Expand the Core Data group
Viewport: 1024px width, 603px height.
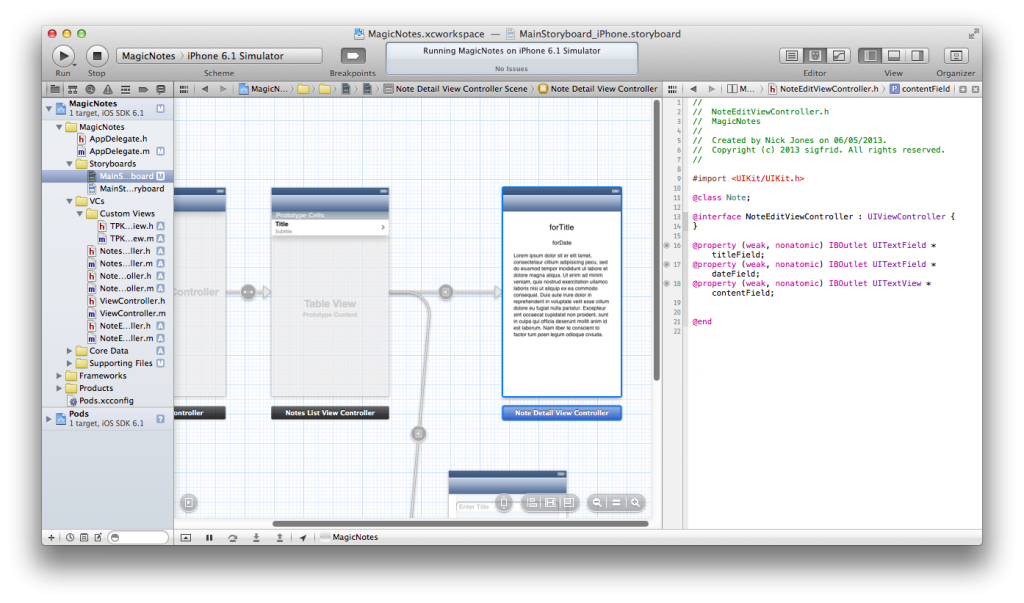[x=69, y=351]
